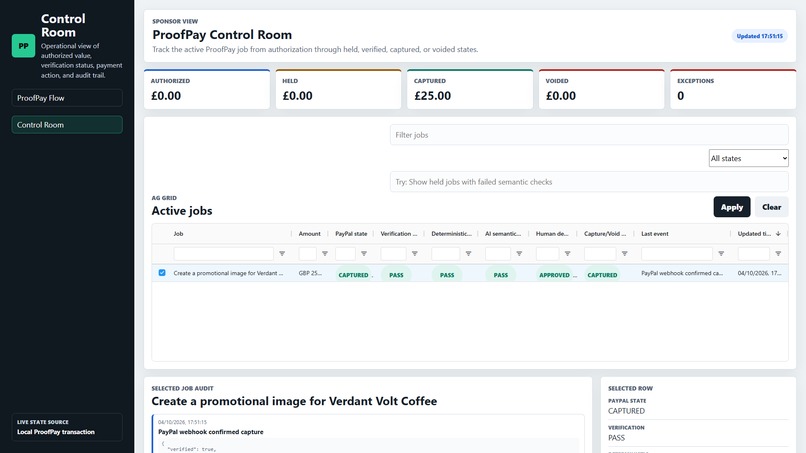Open filter menu for Amount column
806x453 pixels.
pyautogui.click(x=324, y=253)
